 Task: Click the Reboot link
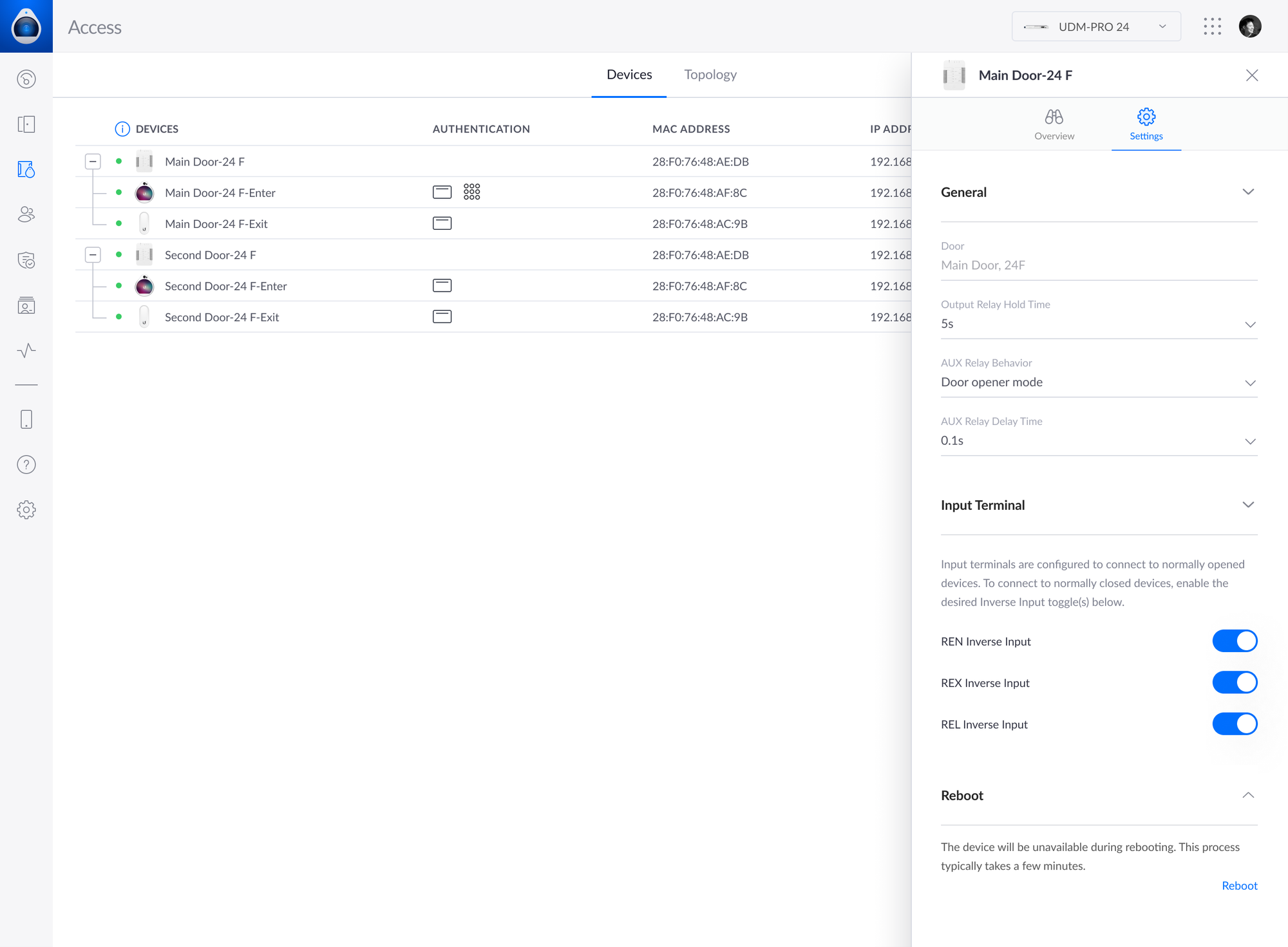tap(1238, 886)
